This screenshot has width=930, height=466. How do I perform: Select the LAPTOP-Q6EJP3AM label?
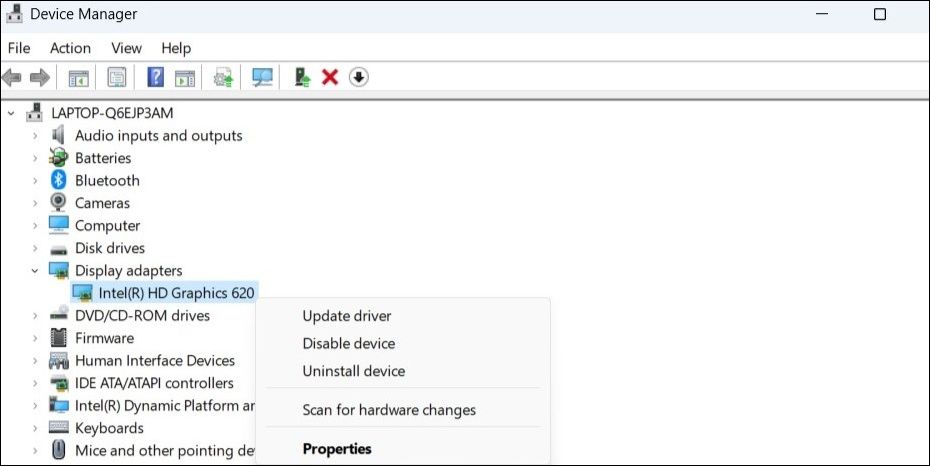click(112, 113)
